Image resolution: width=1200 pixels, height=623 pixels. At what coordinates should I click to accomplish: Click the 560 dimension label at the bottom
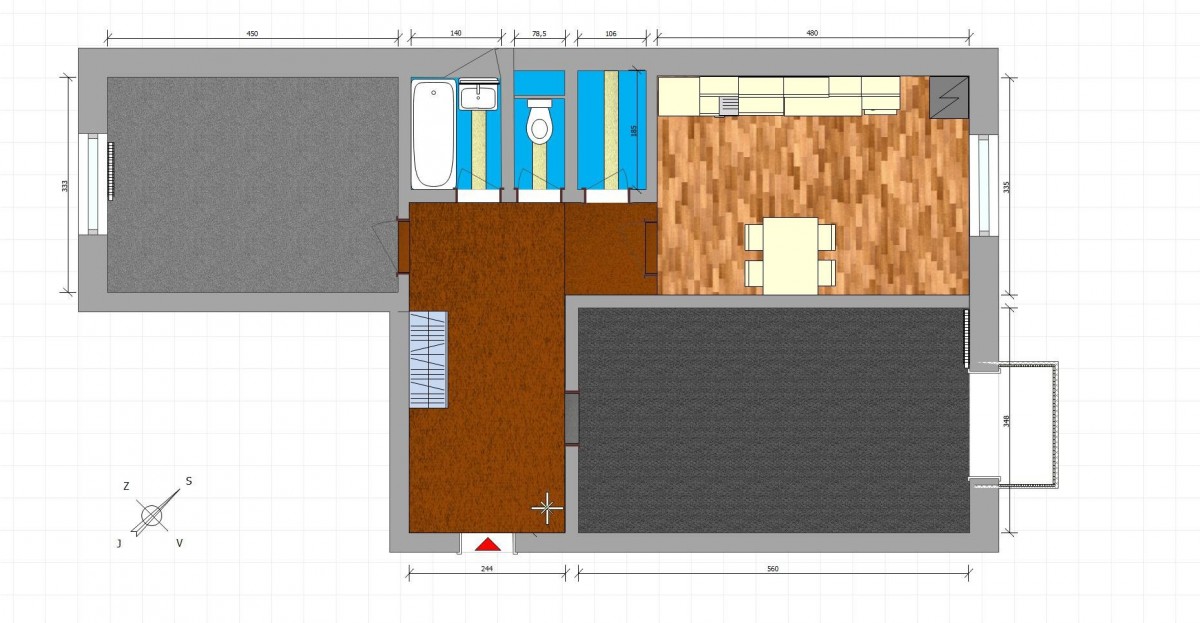773,569
